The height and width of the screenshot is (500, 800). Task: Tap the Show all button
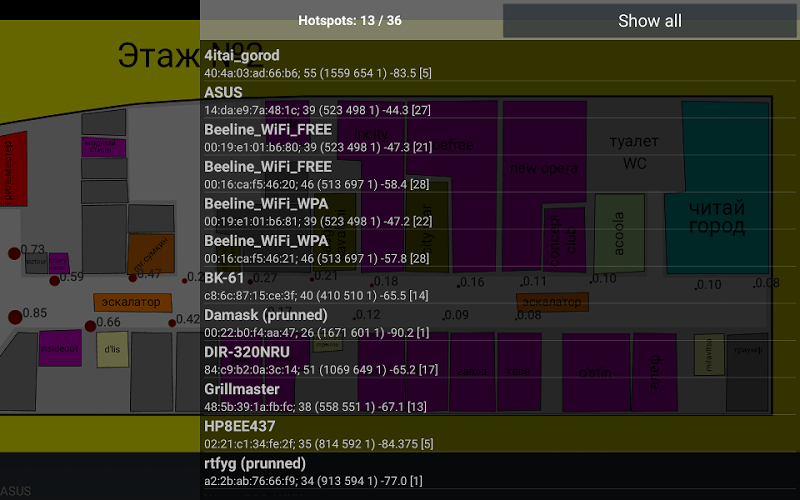click(x=649, y=21)
